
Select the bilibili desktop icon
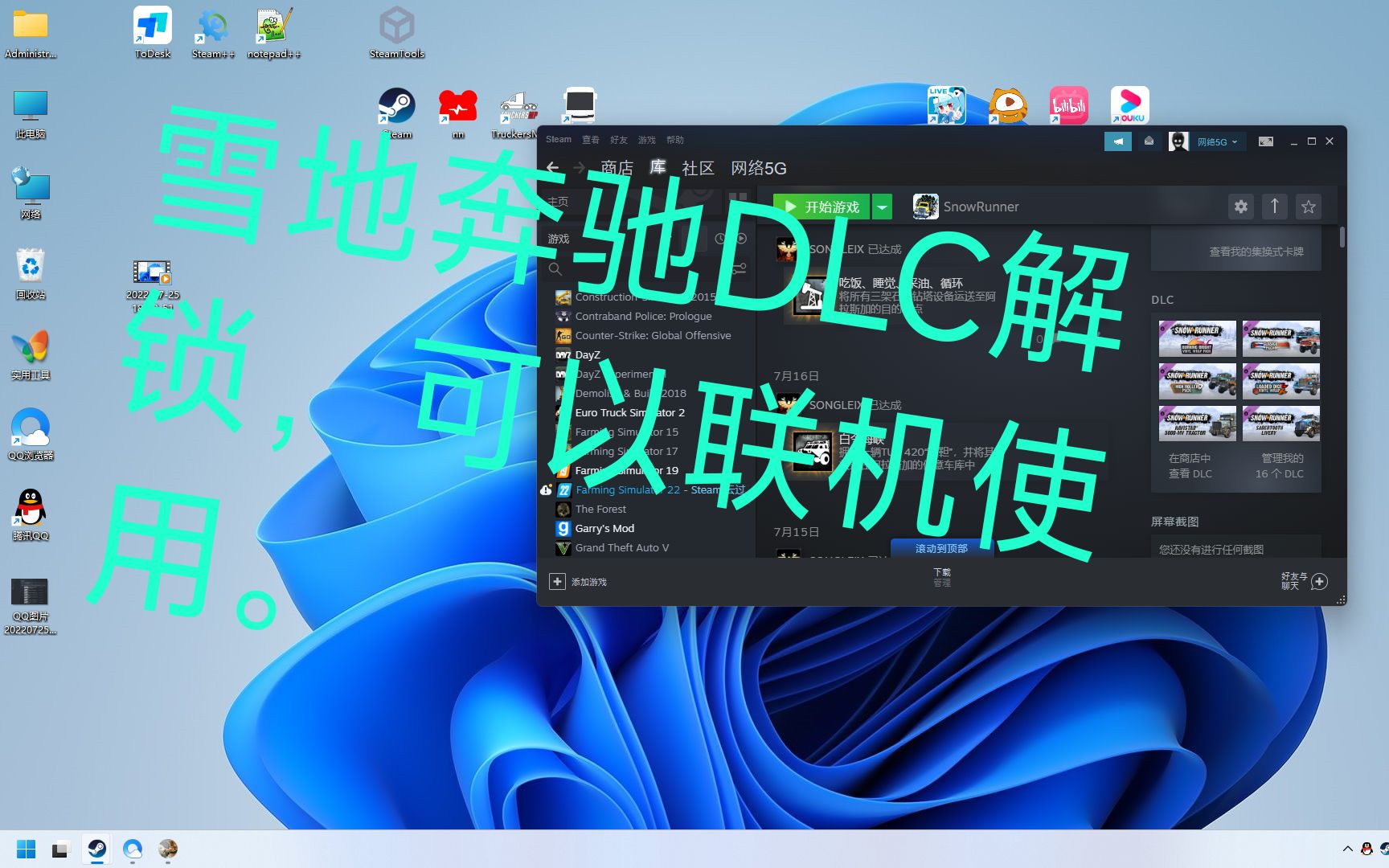tap(1069, 105)
